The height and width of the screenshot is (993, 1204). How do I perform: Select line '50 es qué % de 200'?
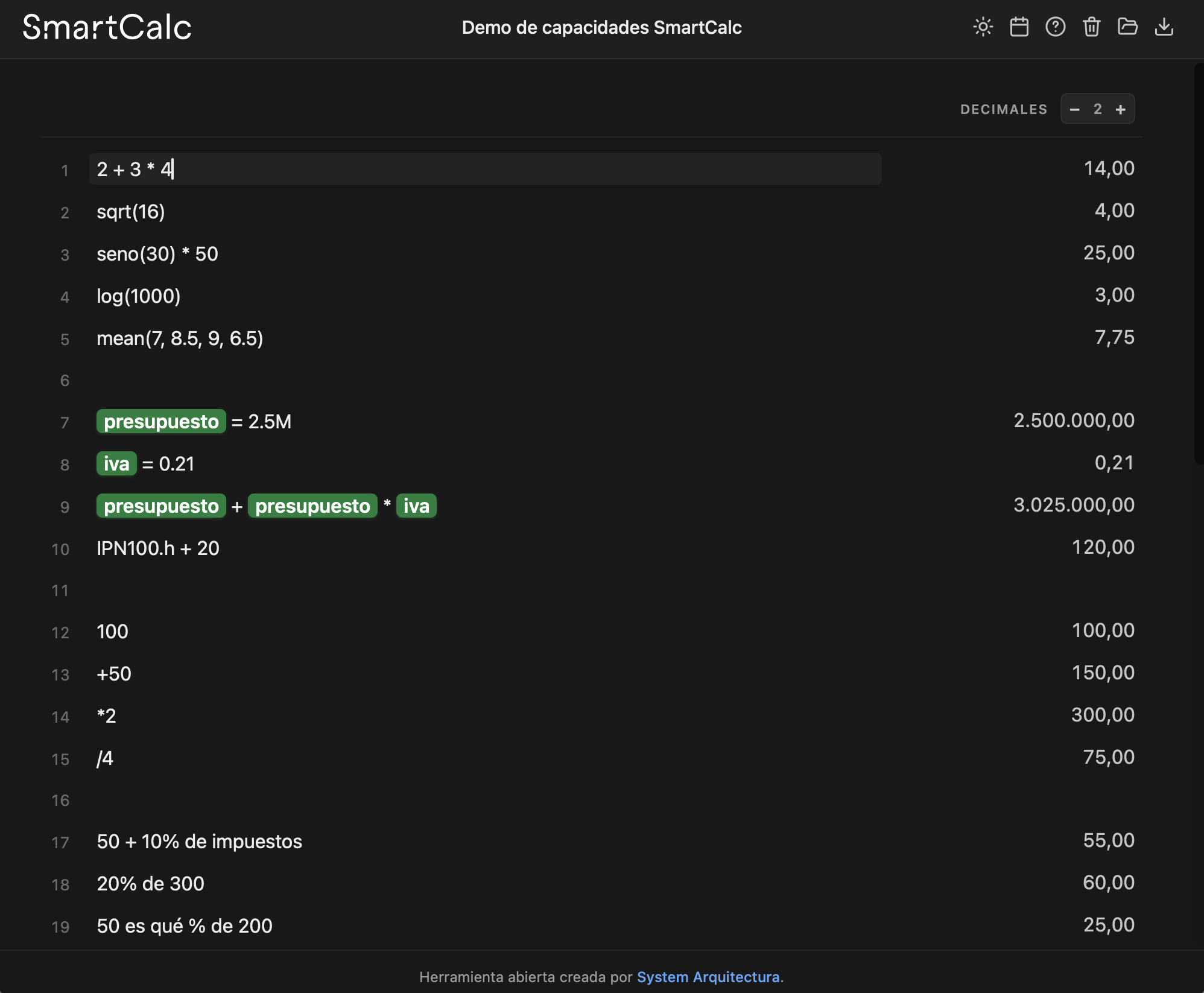point(485,925)
